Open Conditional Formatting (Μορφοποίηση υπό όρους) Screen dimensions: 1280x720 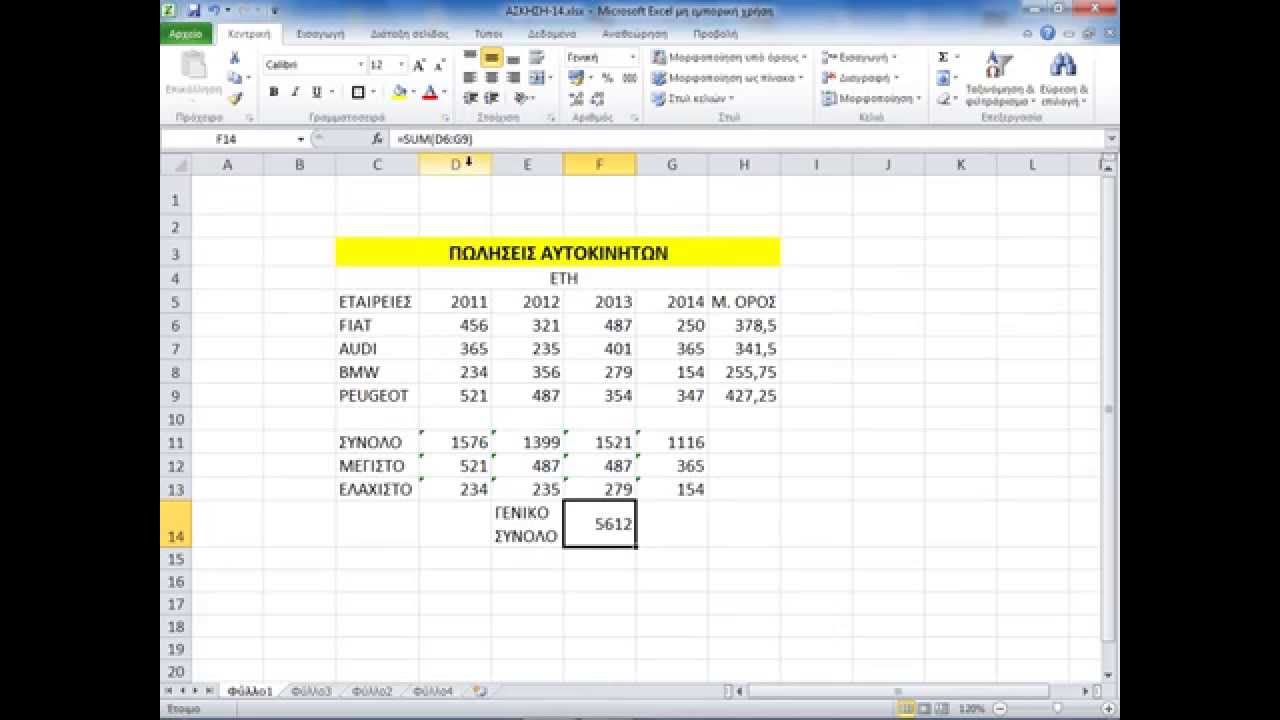click(729, 57)
